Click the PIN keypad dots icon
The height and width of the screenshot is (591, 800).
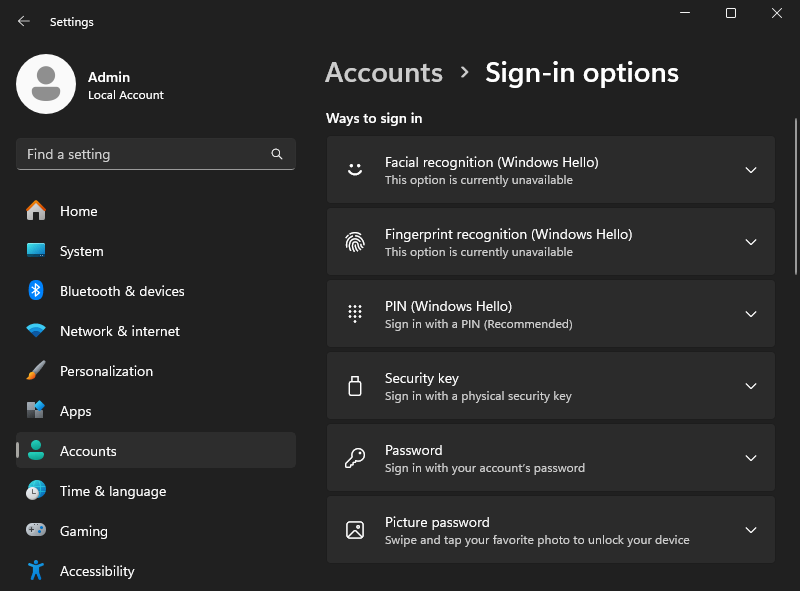tap(355, 313)
